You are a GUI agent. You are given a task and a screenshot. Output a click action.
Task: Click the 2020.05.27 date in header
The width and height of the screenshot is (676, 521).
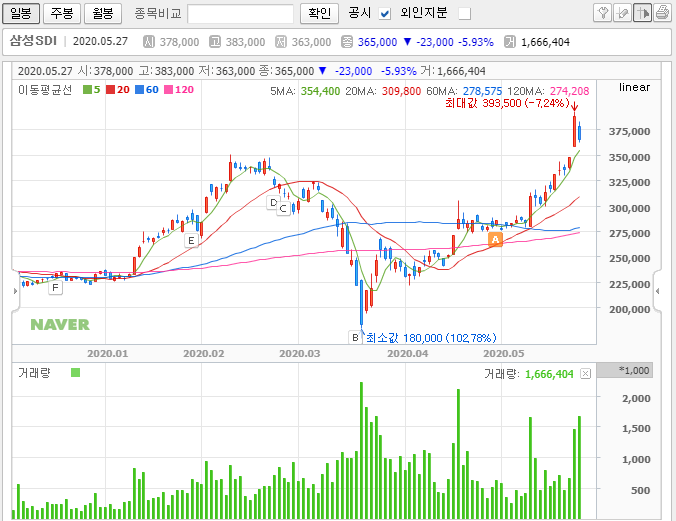point(100,41)
